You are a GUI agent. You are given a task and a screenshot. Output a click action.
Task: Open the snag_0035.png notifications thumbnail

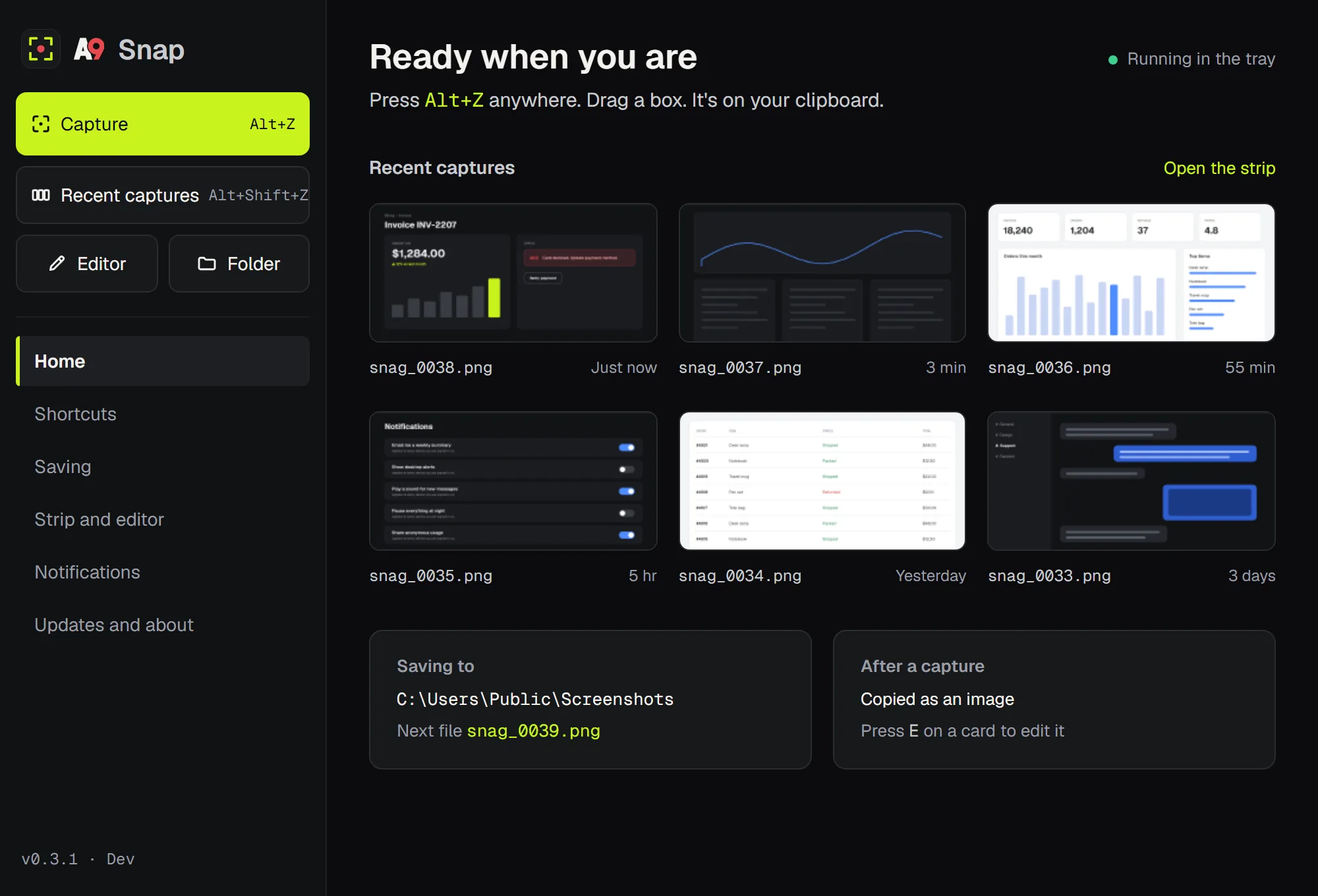click(x=513, y=481)
